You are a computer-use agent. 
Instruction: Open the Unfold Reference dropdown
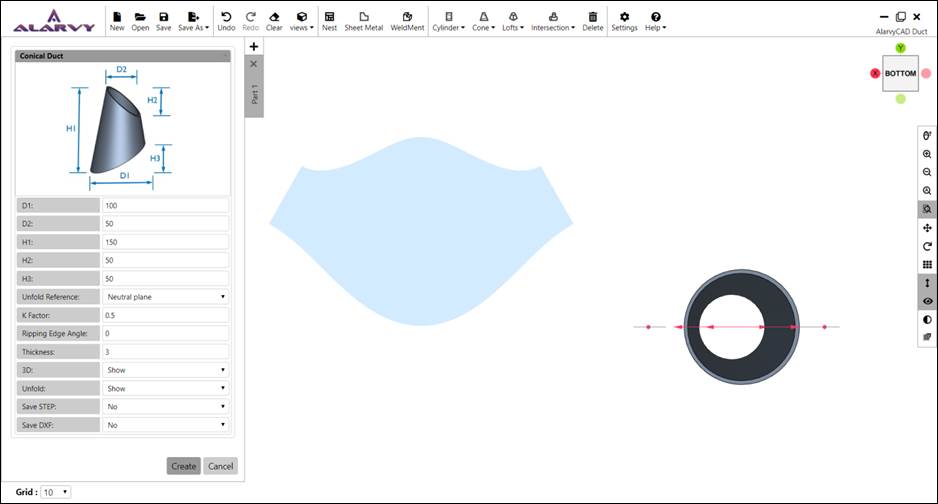coord(165,297)
